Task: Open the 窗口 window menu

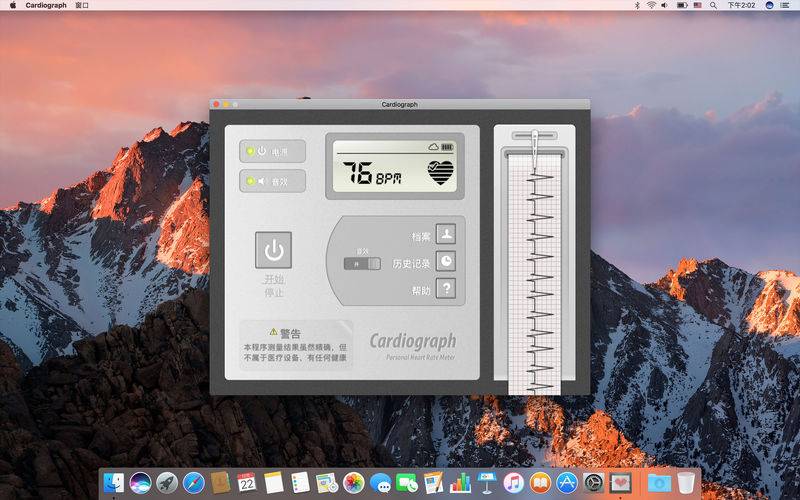Action: 82,5
